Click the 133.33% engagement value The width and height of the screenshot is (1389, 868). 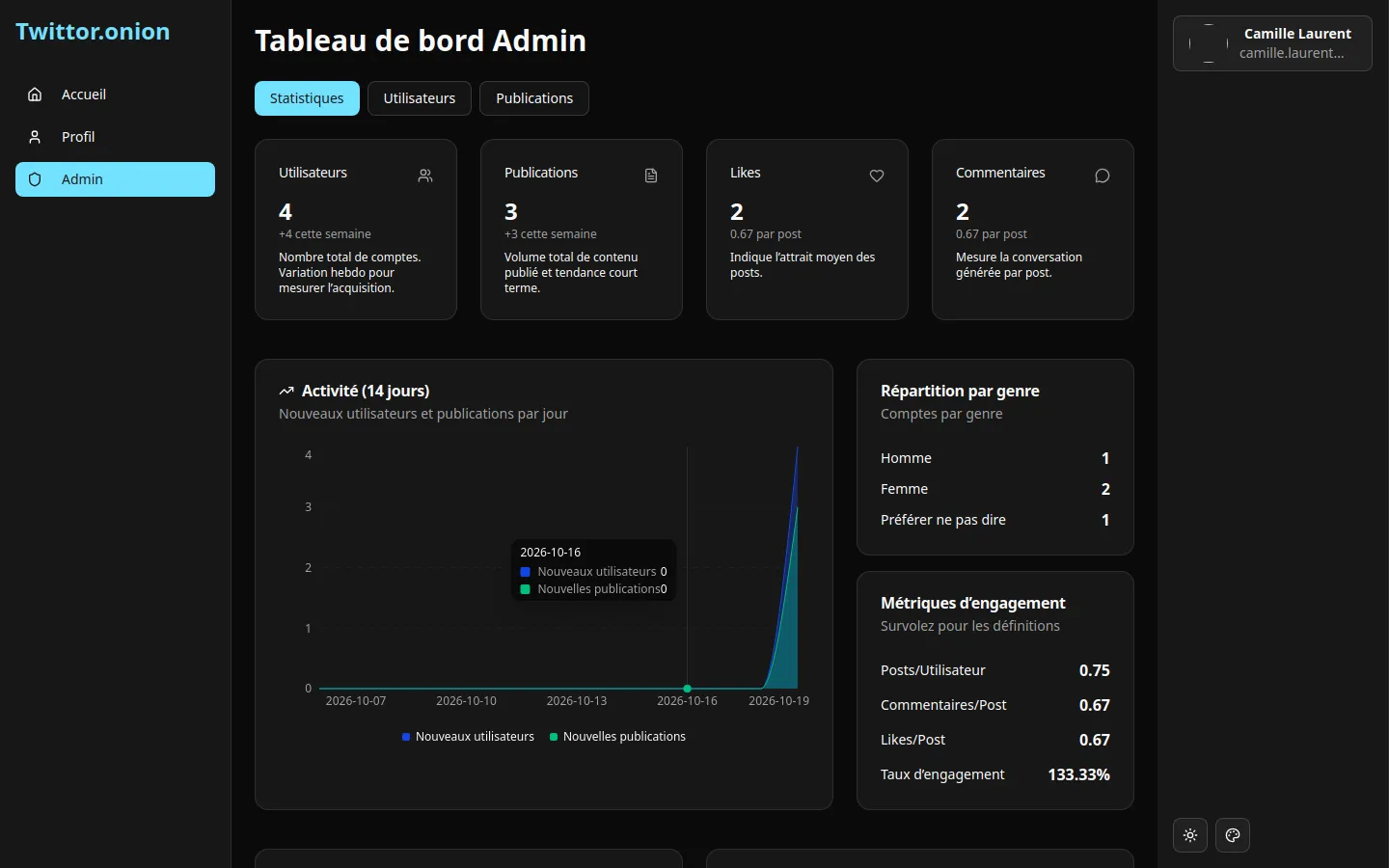point(1078,774)
